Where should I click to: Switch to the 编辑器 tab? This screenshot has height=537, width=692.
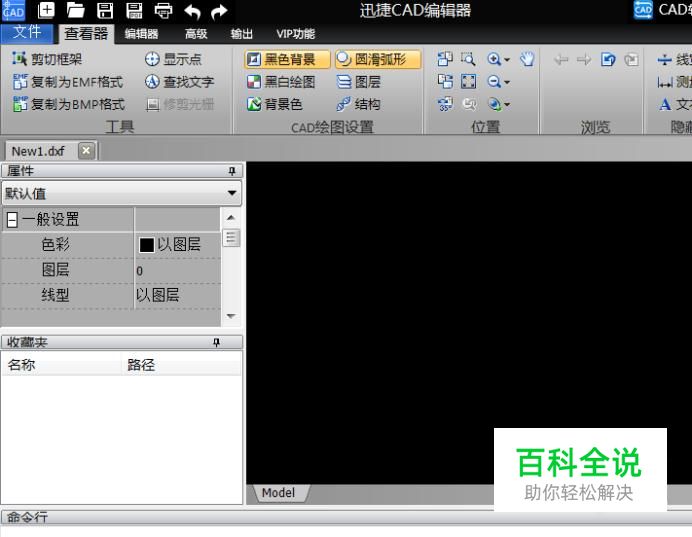coord(141,34)
